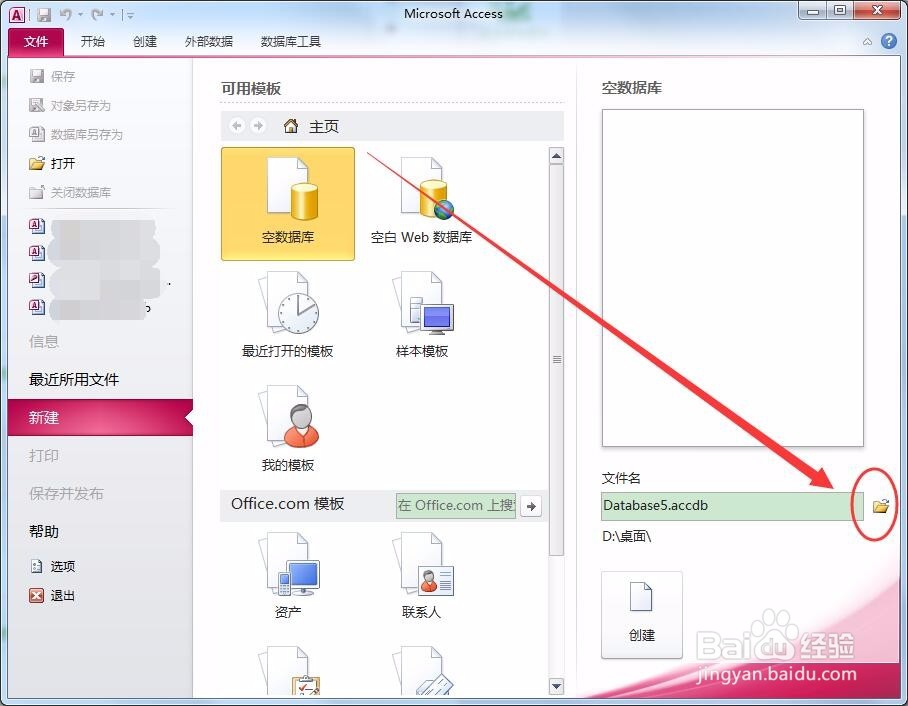Select 打印 in the backstage menu

[44, 456]
